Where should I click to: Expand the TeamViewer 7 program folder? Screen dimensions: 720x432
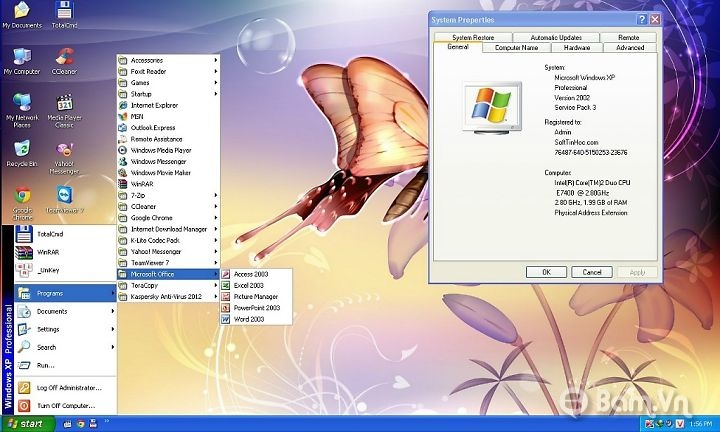coord(169,263)
